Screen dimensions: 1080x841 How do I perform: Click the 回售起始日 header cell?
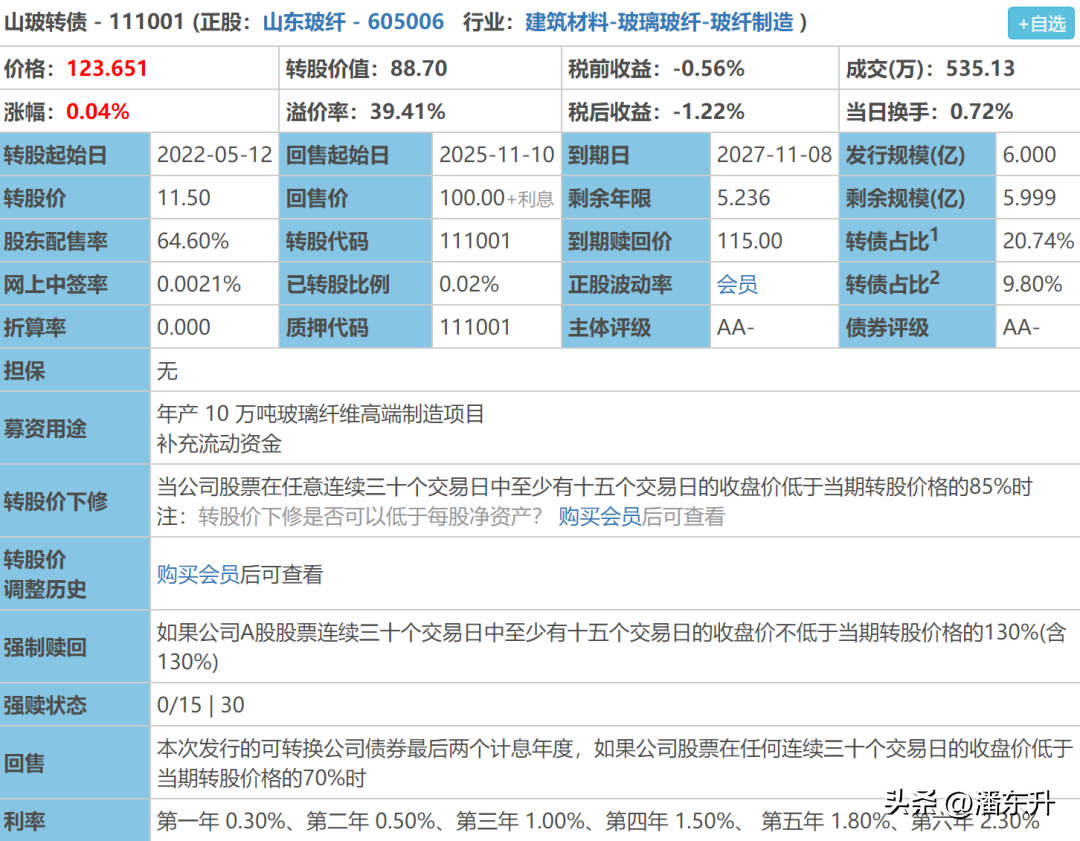356,154
